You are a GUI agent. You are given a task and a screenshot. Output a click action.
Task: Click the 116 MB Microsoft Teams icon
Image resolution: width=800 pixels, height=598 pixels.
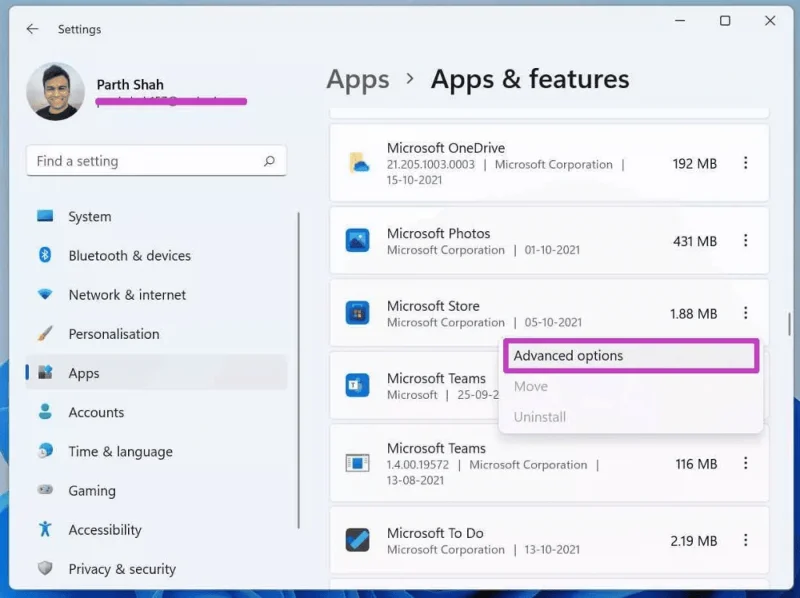[357, 463]
